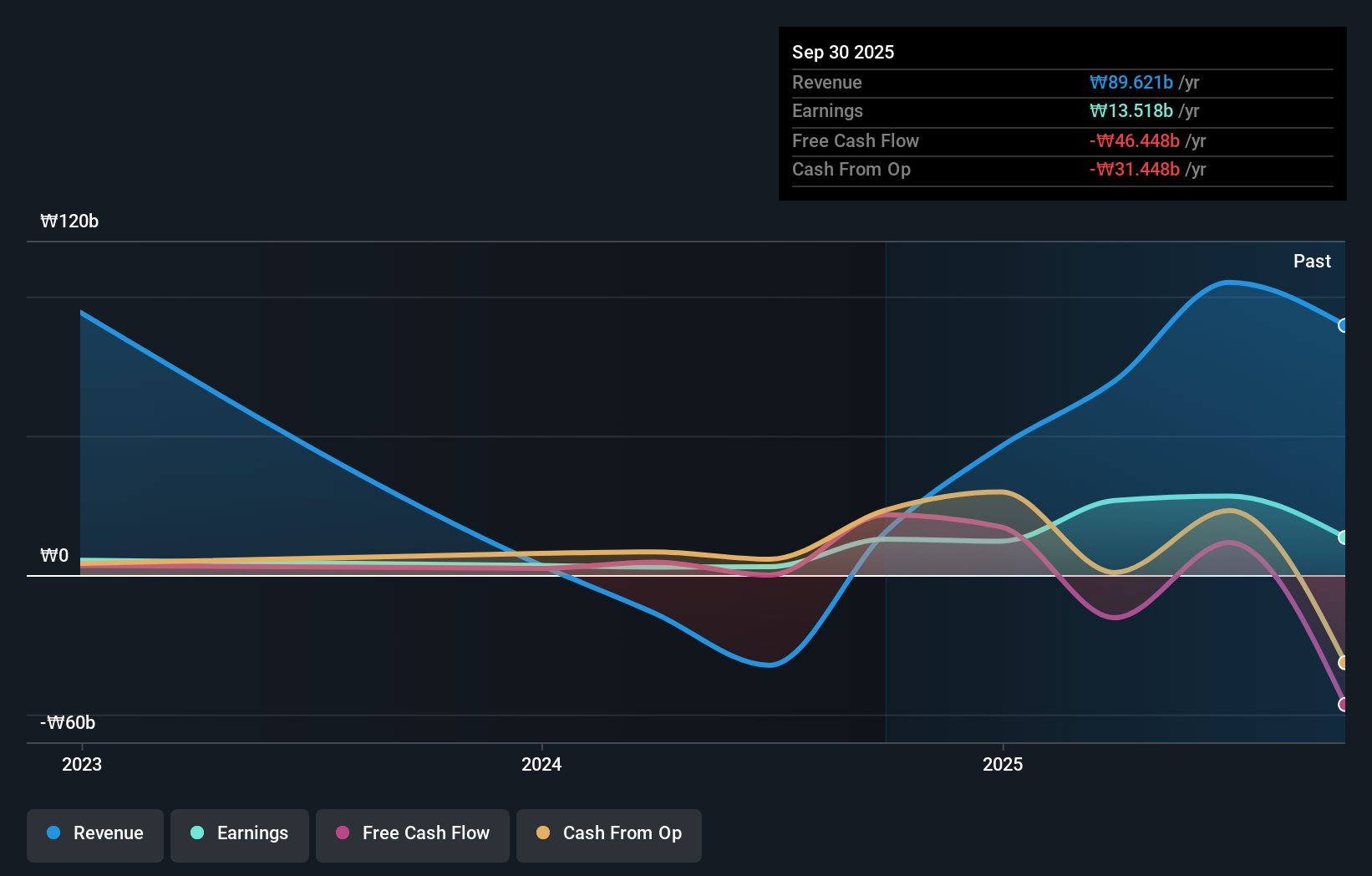1372x876 pixels.
Task: Click the teal Earnings legend dot
Action: 196,833
